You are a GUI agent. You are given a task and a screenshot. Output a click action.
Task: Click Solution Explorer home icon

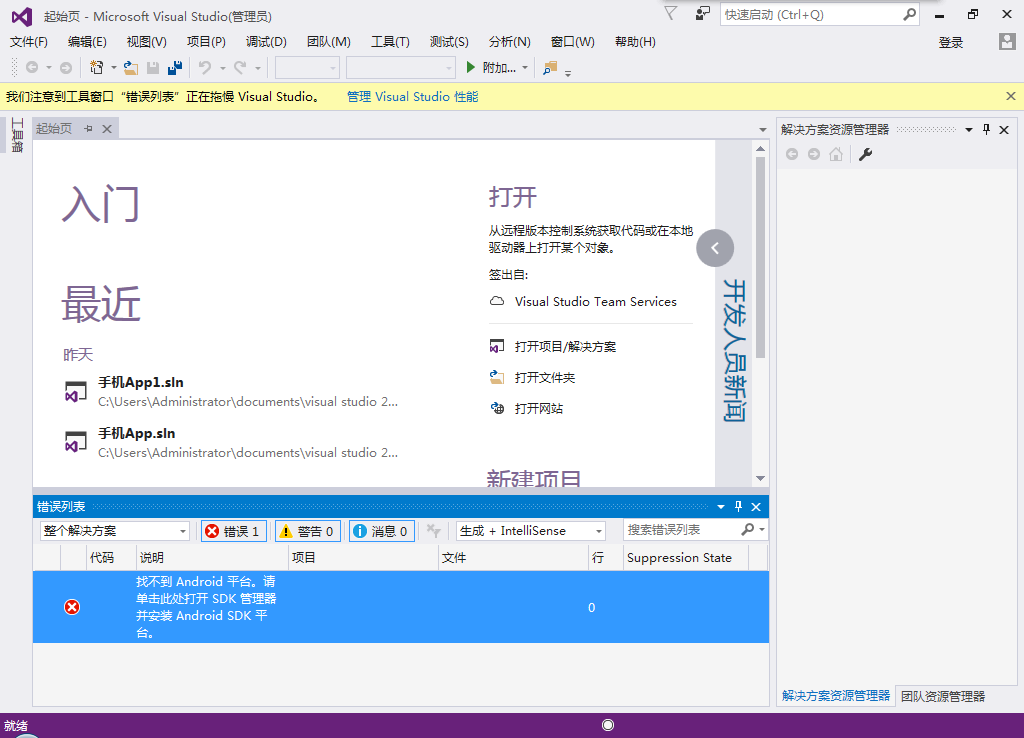(836, 154)
